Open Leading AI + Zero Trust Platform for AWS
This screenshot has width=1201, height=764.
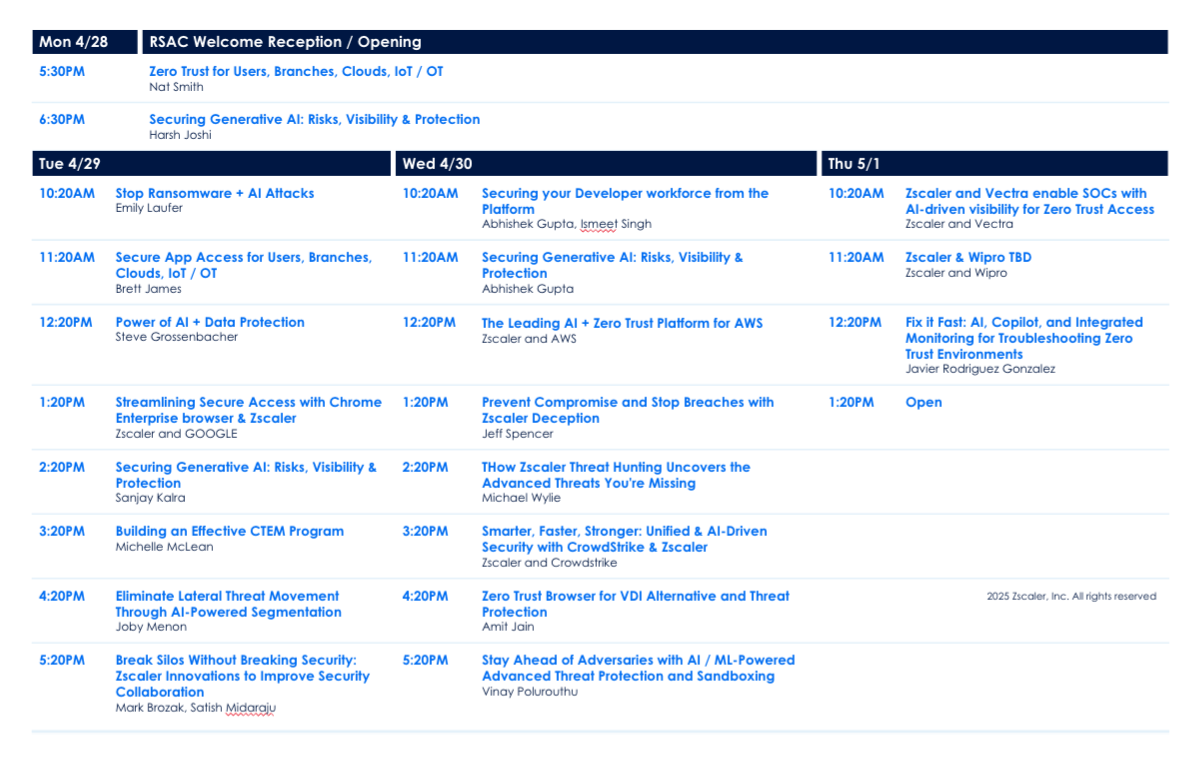[622, 322]
